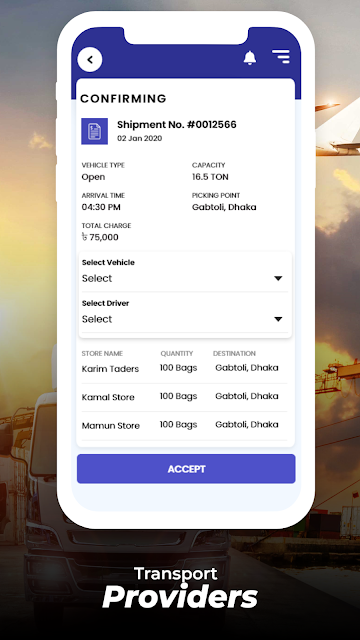
Task: Tap the Total Charge 75,000 amount
Action: [100, 237]
